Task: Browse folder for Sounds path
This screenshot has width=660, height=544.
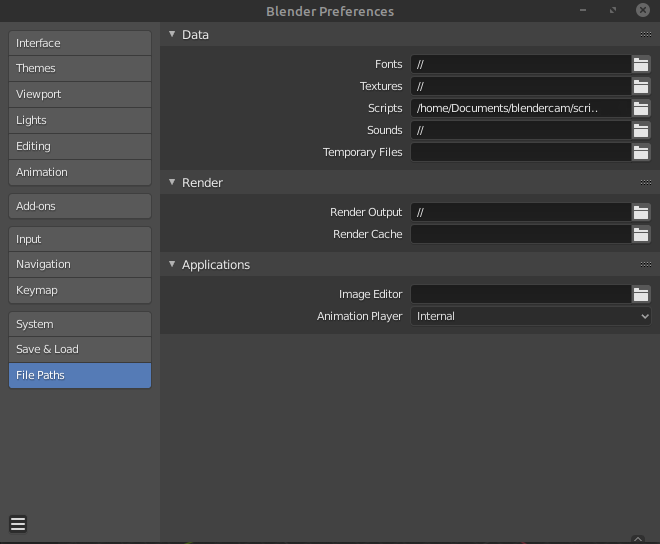Action: (641, 131)
